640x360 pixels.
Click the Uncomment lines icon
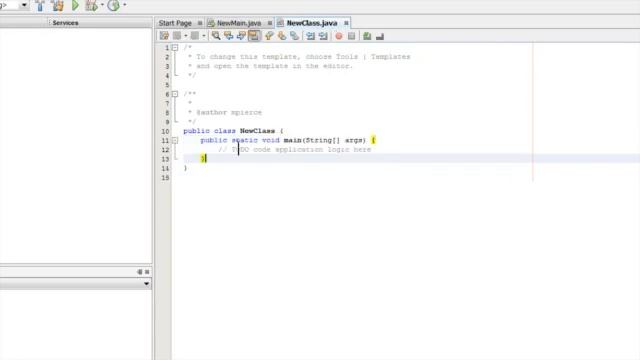380,37
